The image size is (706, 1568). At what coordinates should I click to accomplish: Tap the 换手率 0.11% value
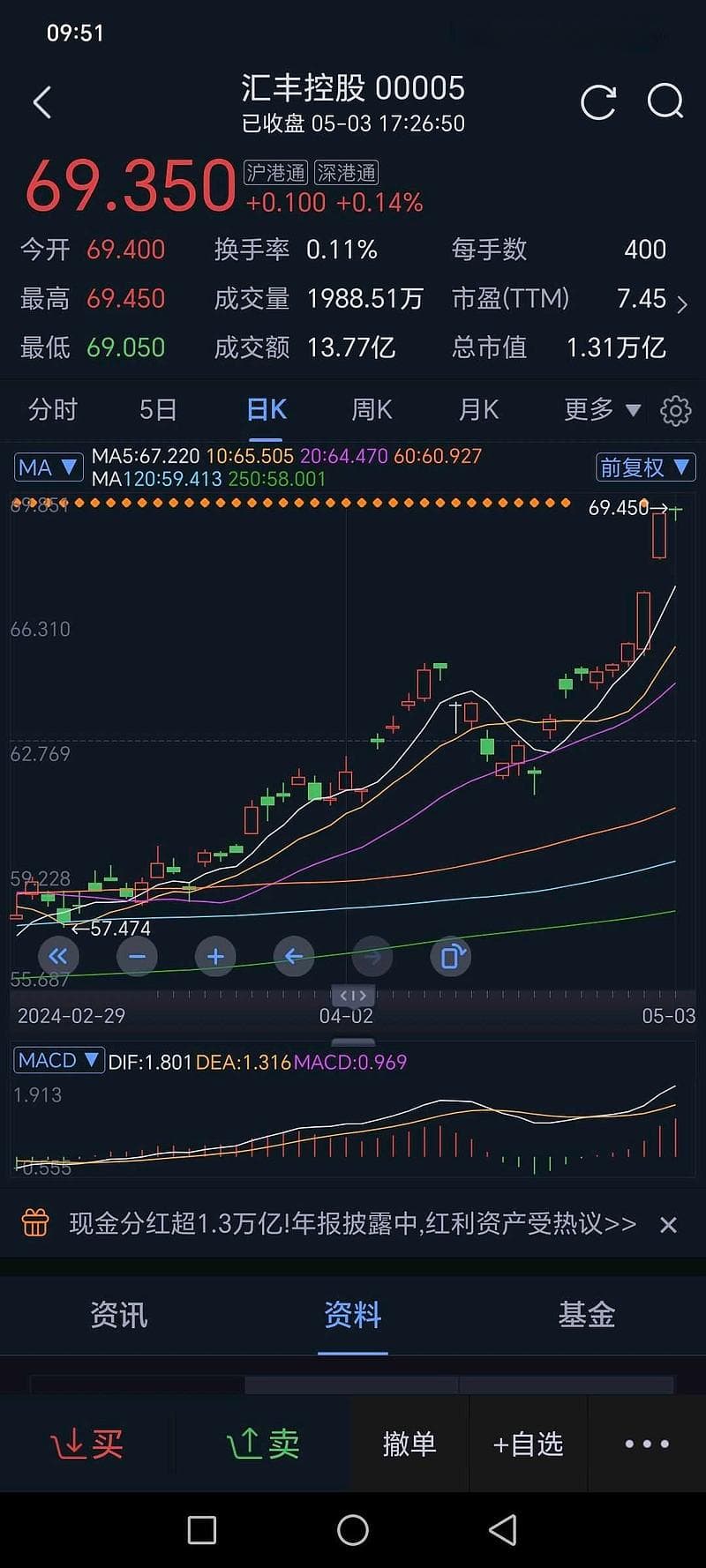342,250
